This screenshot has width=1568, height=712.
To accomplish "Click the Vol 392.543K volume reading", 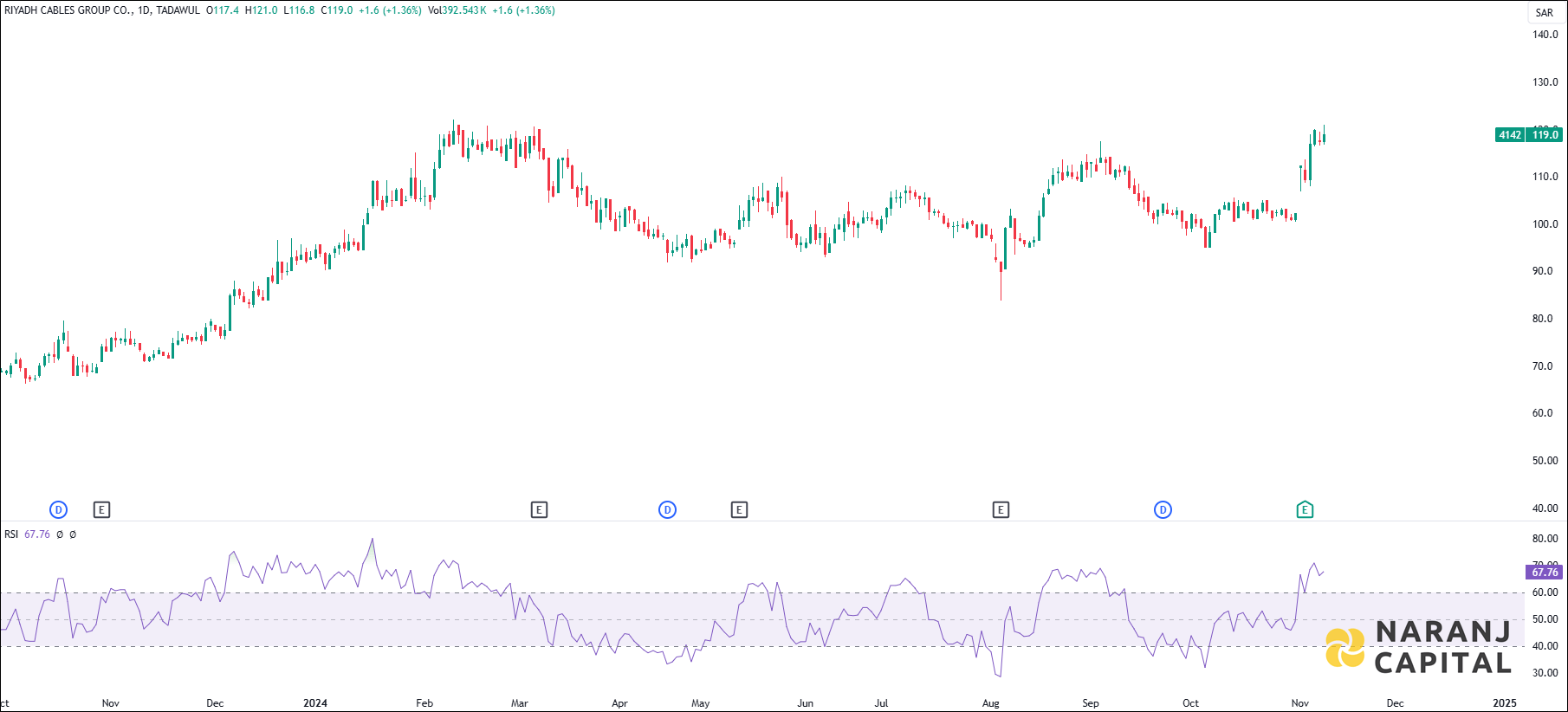I will (x=457, y=10).
